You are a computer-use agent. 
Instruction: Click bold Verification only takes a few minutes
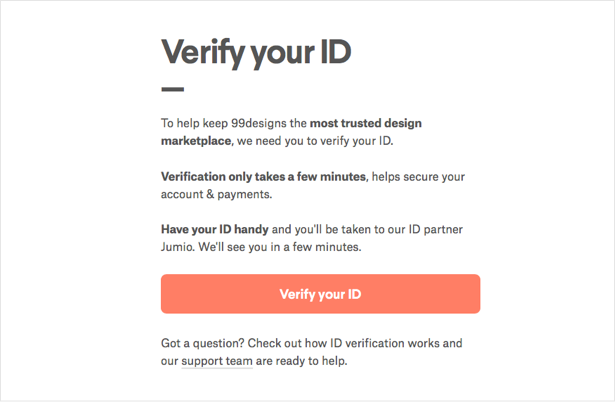coord(264,176)
